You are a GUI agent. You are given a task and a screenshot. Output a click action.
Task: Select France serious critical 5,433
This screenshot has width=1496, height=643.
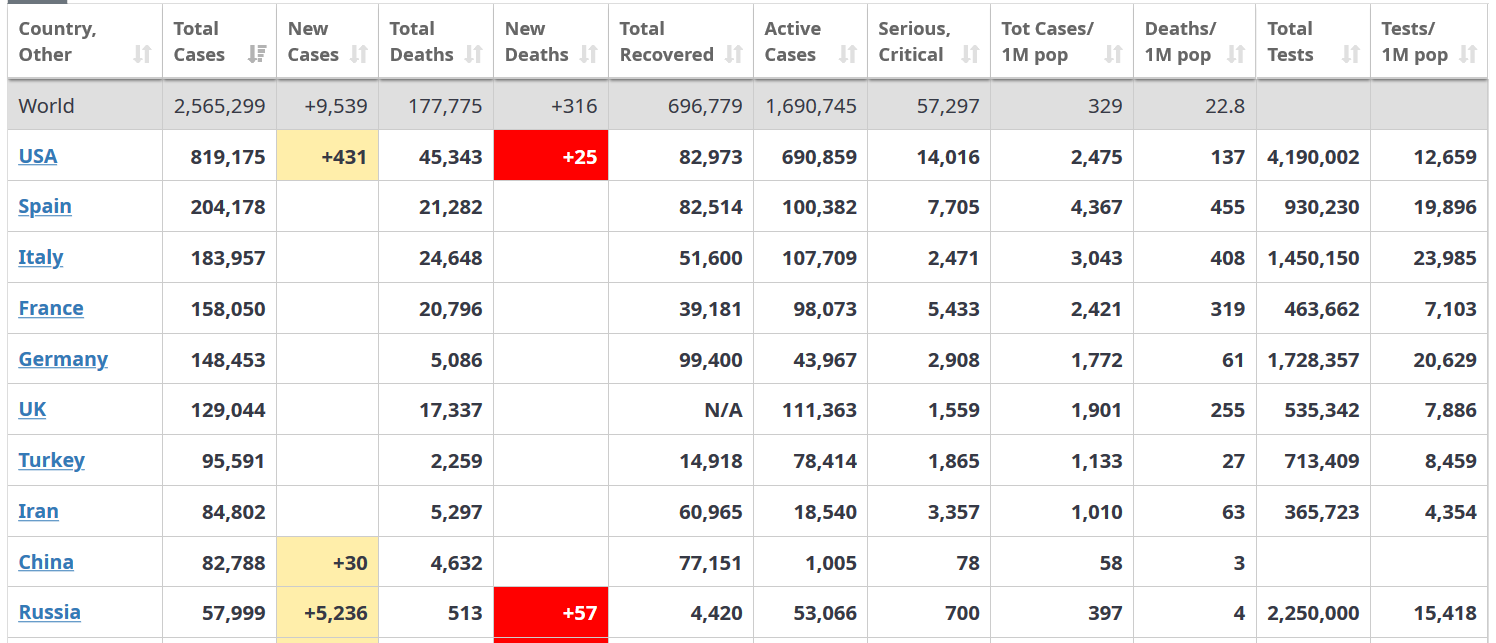pos(954,309)
